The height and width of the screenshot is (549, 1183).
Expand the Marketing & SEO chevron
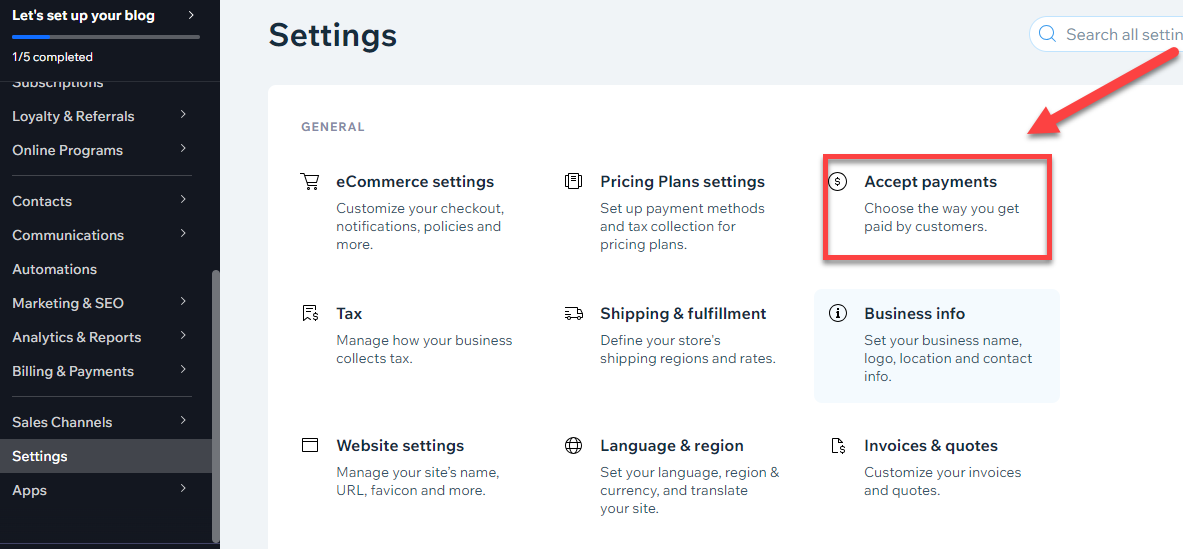183,302
